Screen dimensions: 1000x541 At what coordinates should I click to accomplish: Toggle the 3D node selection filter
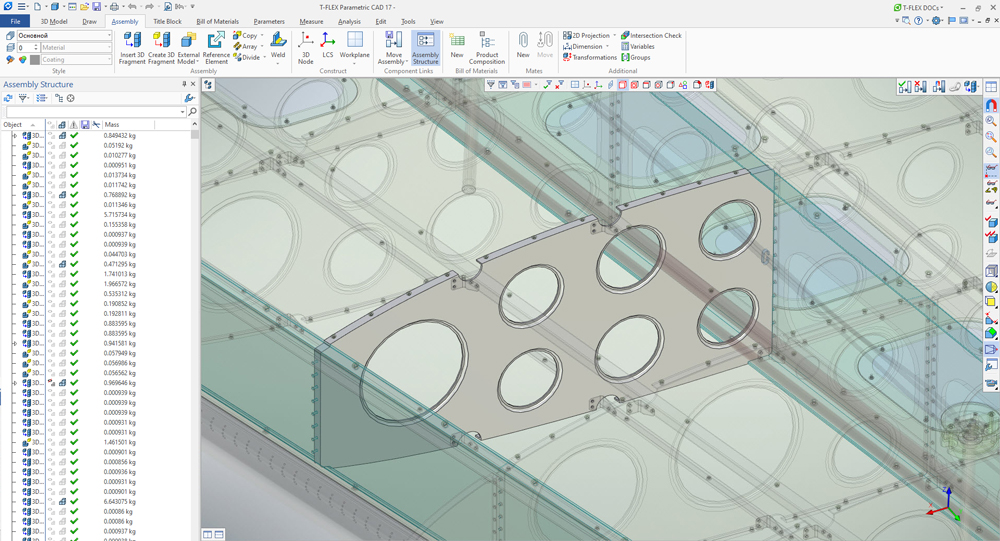point(587,85)
